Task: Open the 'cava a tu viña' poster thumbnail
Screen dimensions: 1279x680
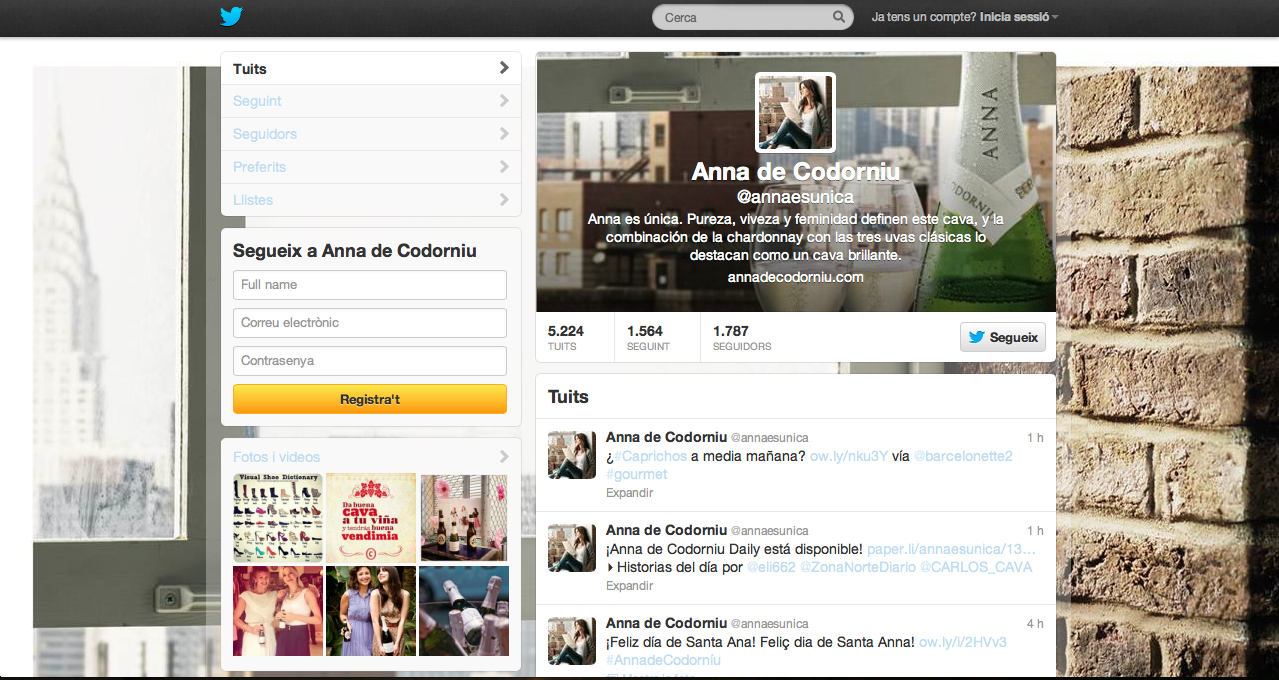Action: pos(370,517)
